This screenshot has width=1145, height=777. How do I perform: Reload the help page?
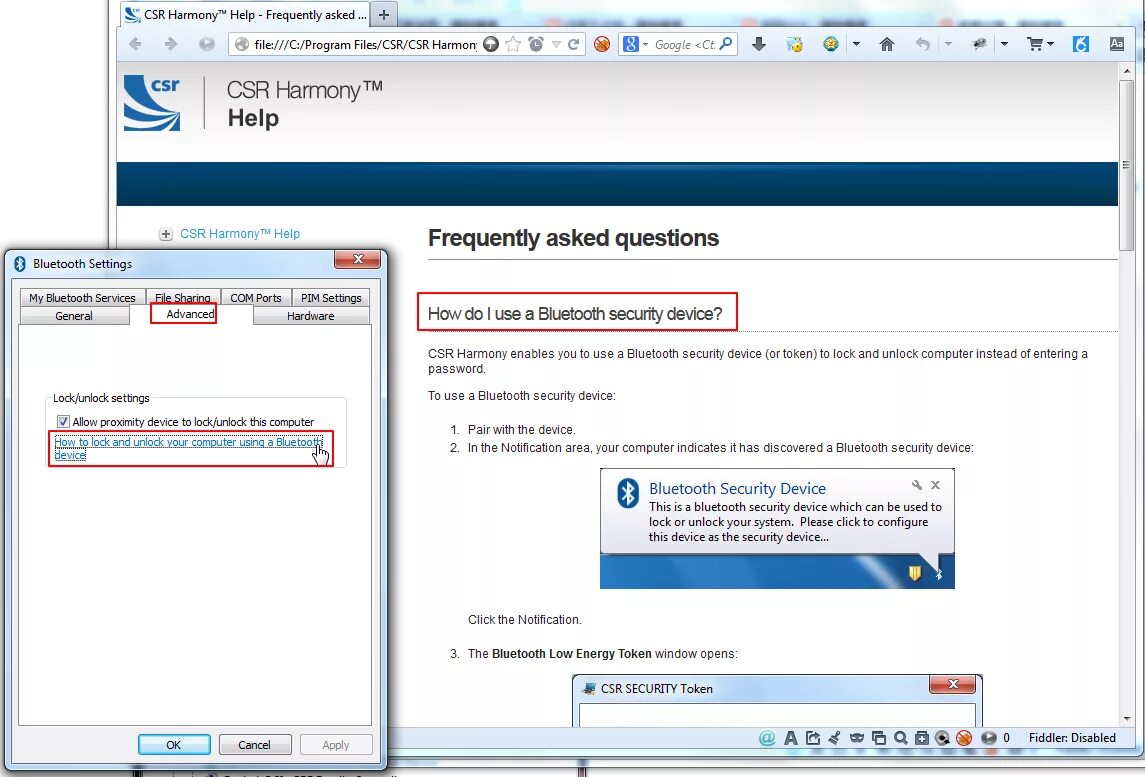(574, 45)
